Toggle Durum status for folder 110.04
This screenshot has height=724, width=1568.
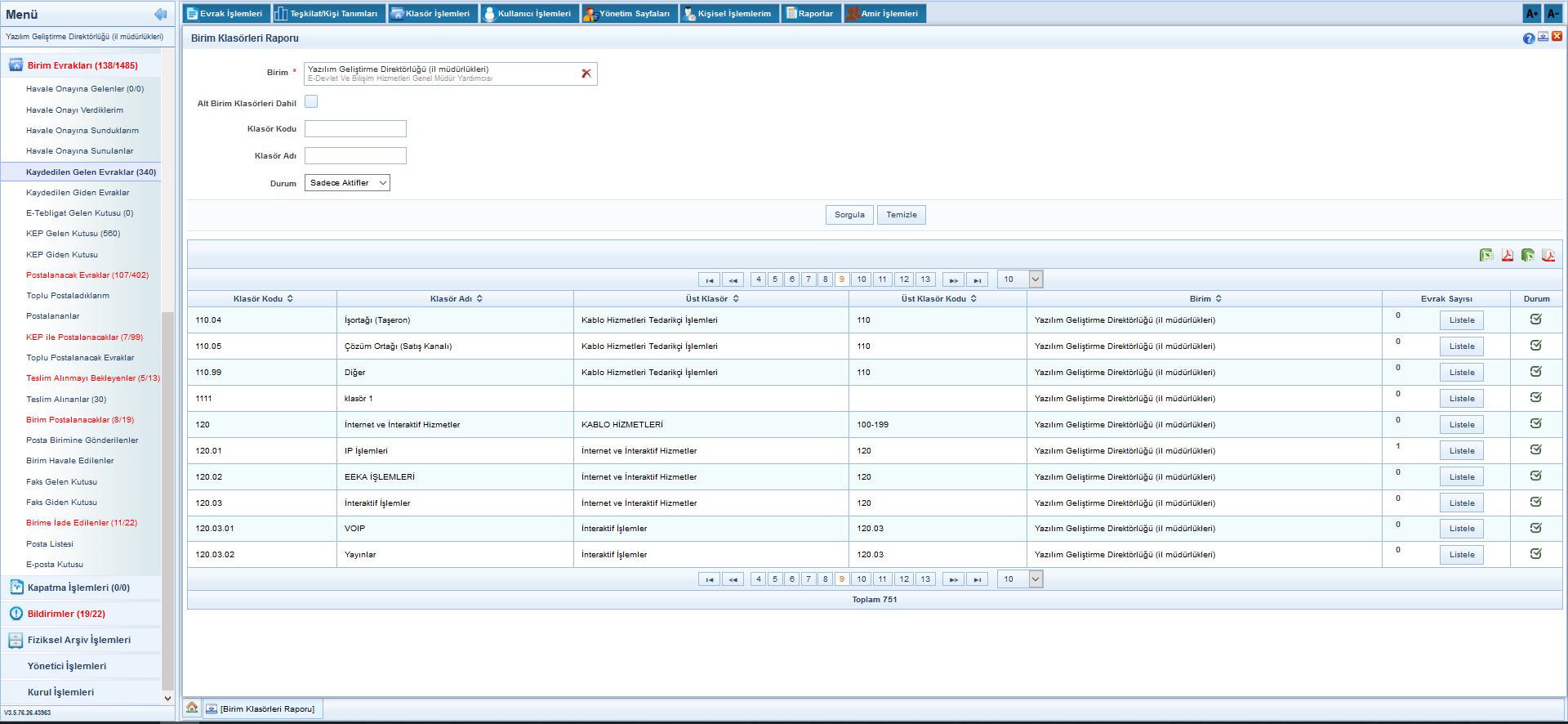1535,320
